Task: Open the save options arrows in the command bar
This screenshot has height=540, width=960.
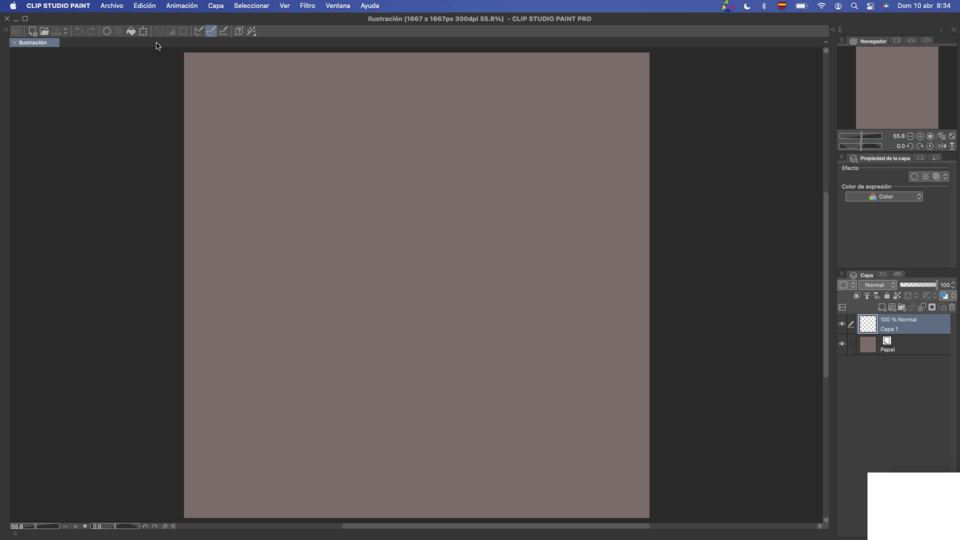Action: [x=66, y=31]
